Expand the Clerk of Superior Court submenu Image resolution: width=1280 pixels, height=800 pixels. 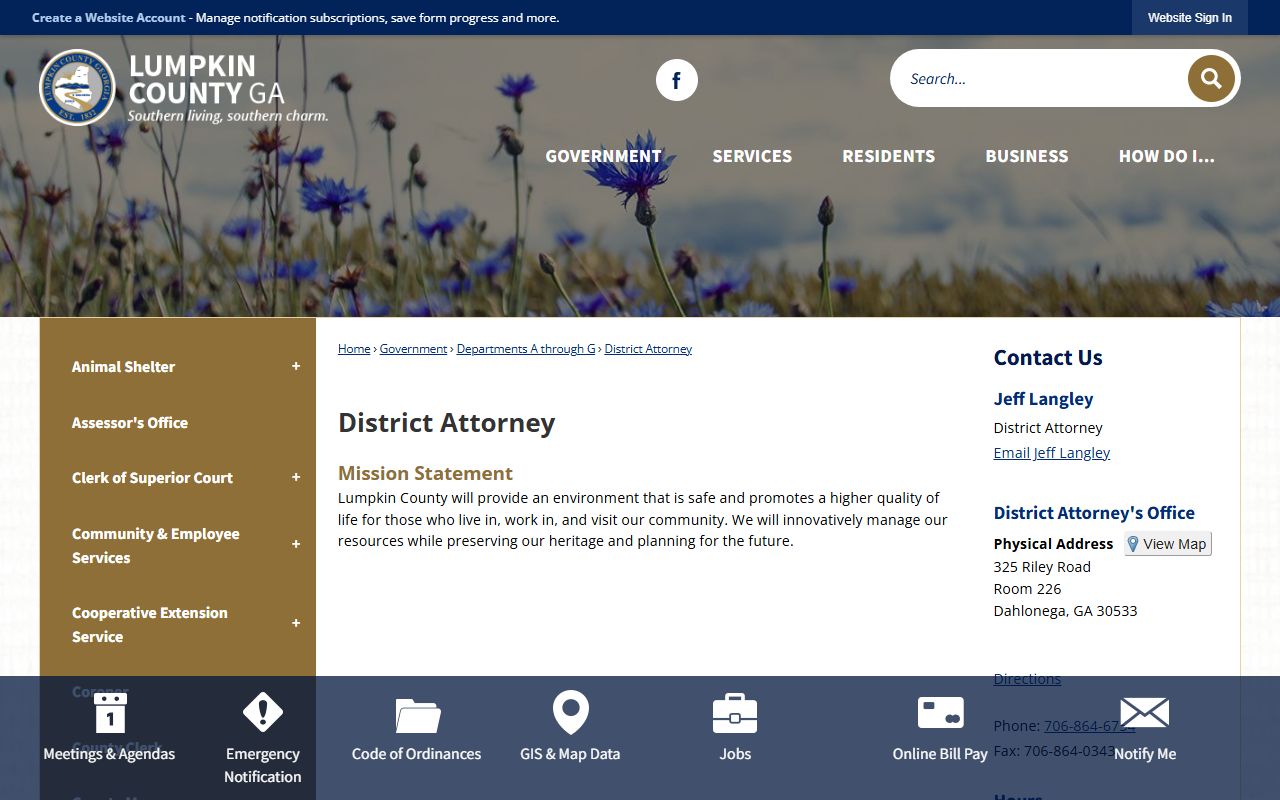[296, 478]
